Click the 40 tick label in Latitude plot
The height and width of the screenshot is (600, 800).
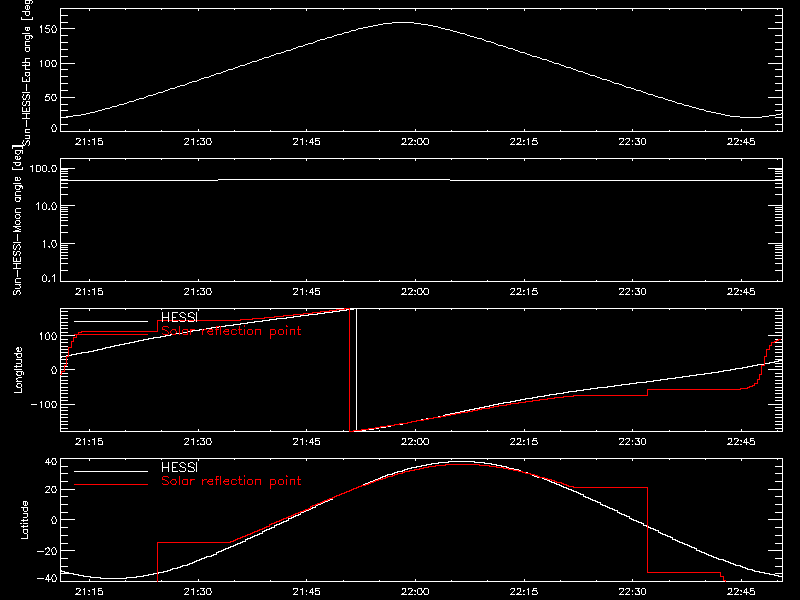(x=51, y=462)
